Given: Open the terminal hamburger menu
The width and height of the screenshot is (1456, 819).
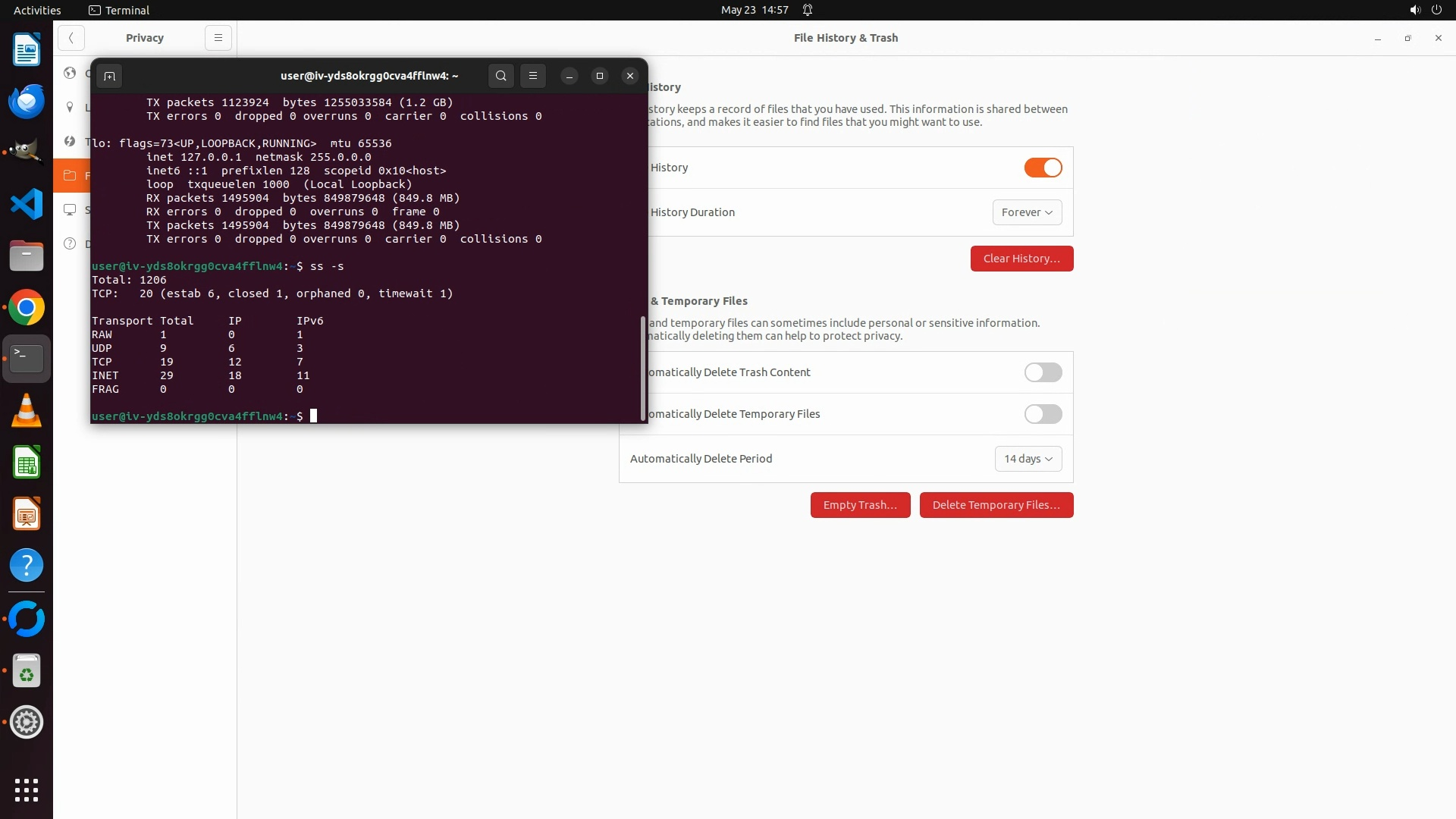Looking at the screenshot, I should coord(533,76).
